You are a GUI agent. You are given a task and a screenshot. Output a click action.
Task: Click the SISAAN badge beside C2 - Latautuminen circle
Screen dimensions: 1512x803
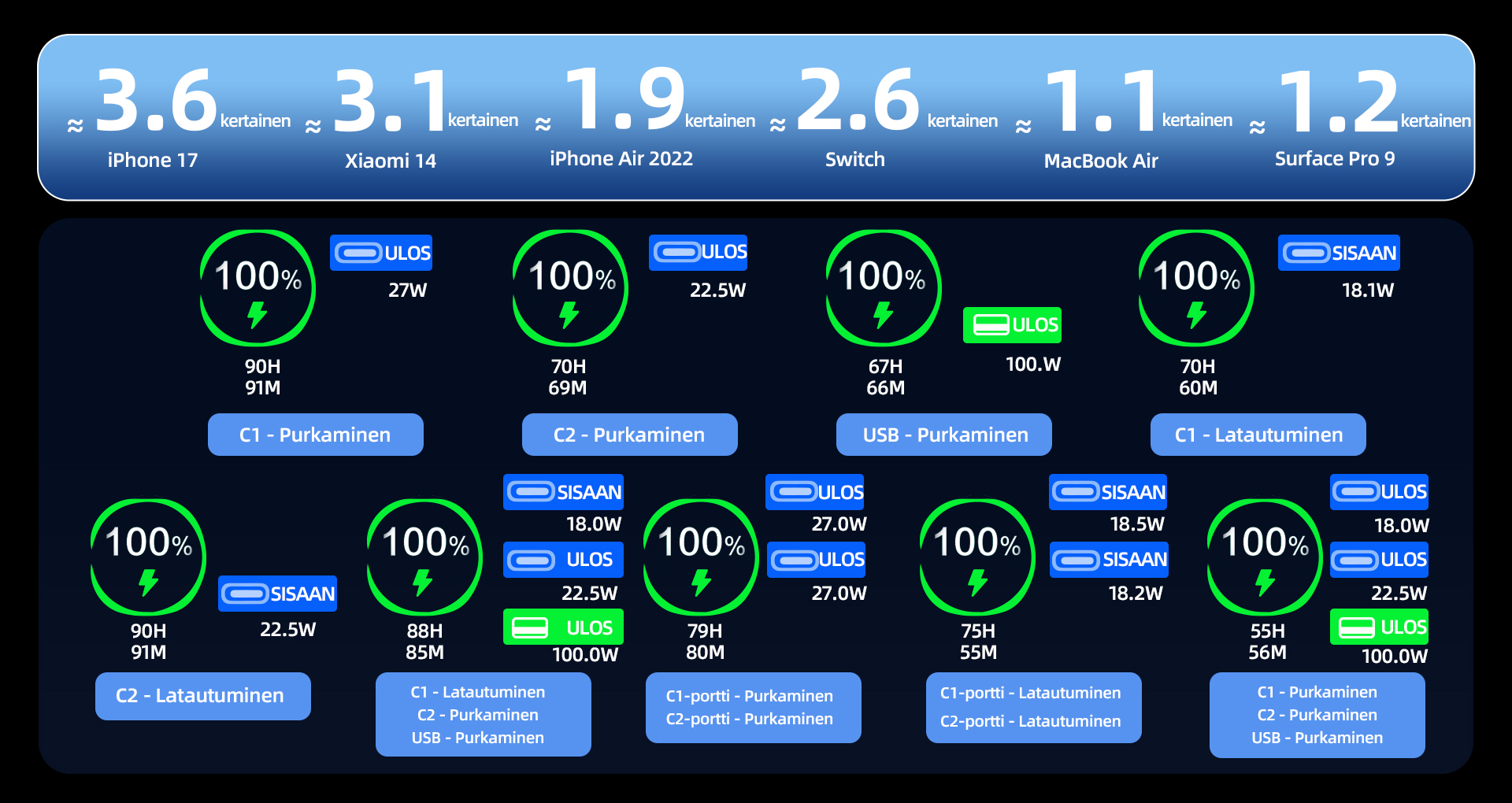point(277,594)
